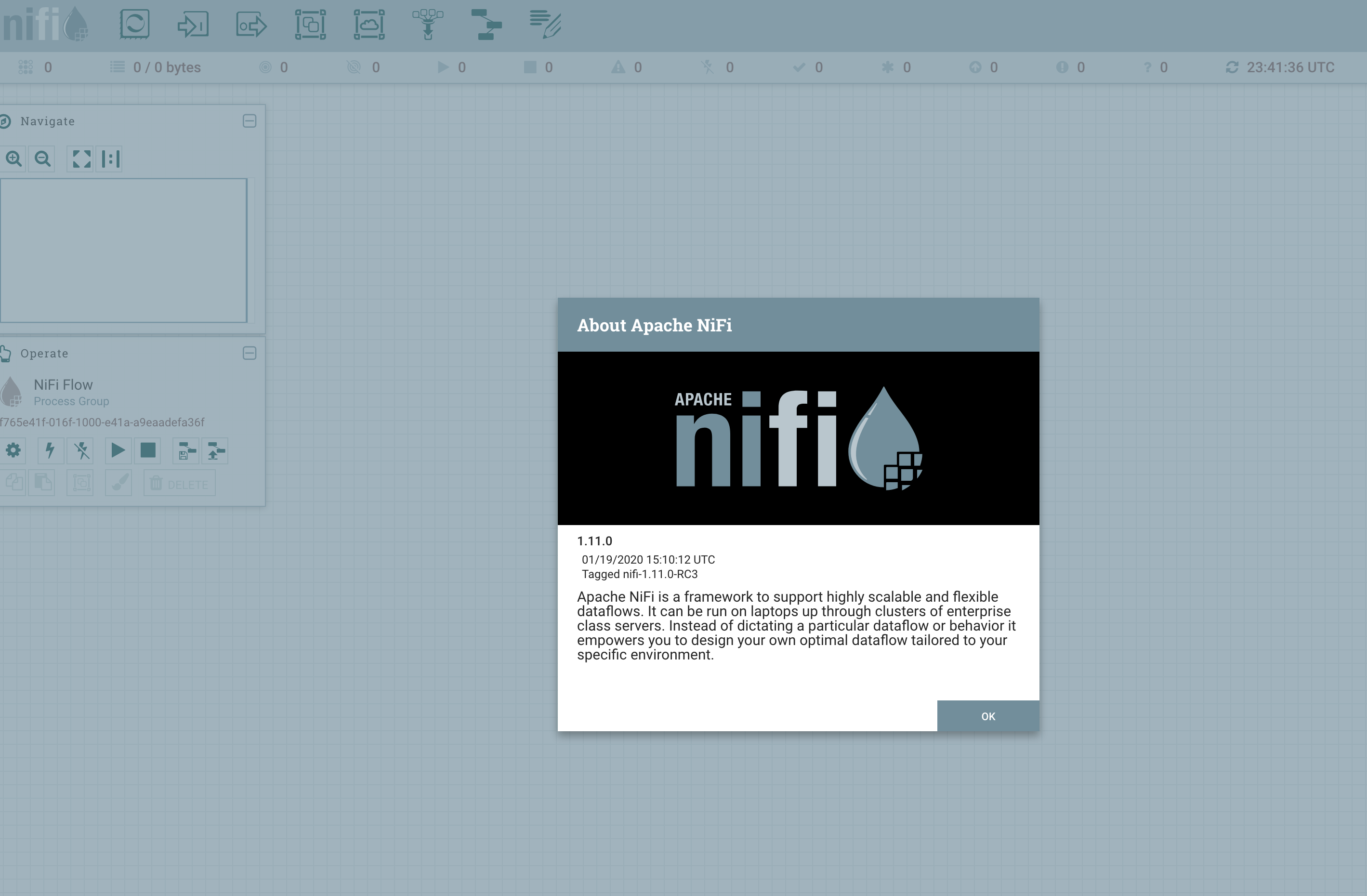Image resolution: width=1367 pixels, height=896 pixels.
Task: Stop the flow with stop button
Action: [x=147, y=450]
